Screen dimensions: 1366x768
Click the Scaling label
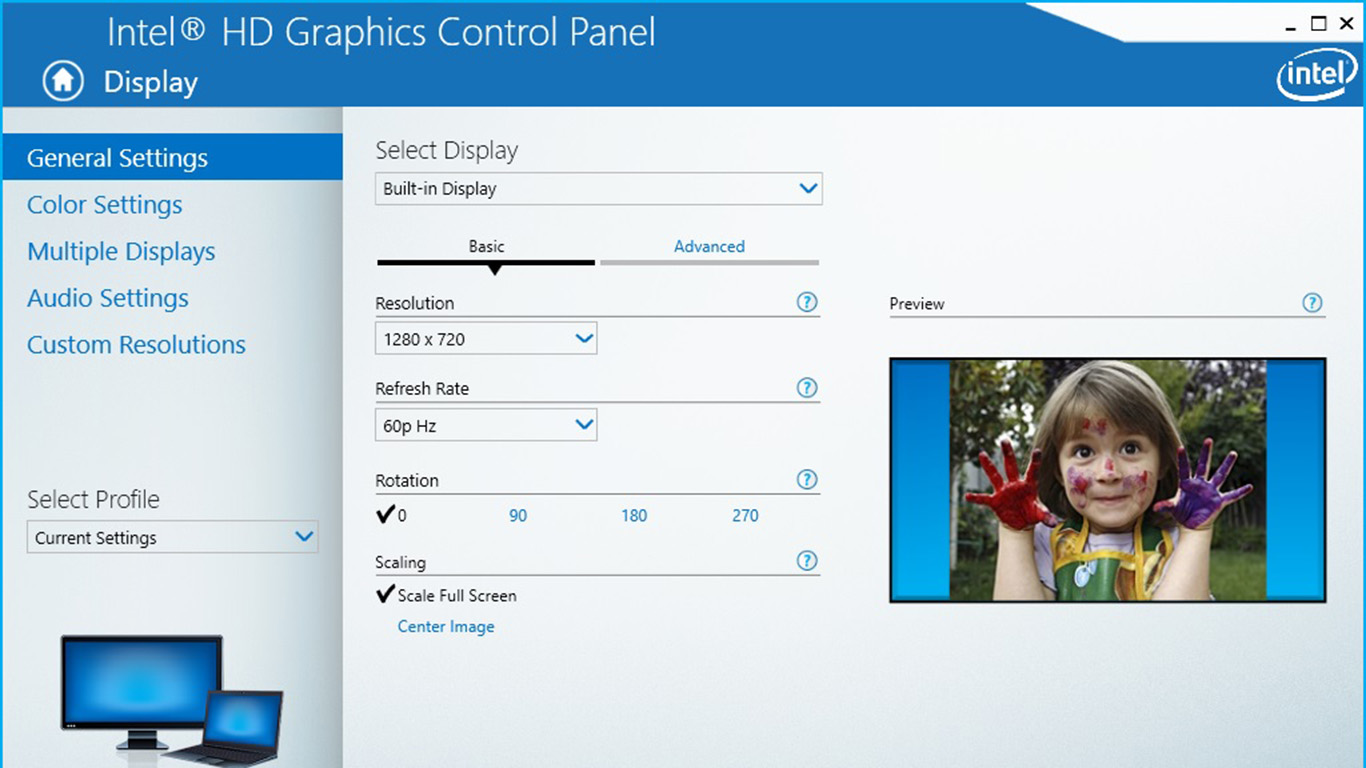point(400,563)
